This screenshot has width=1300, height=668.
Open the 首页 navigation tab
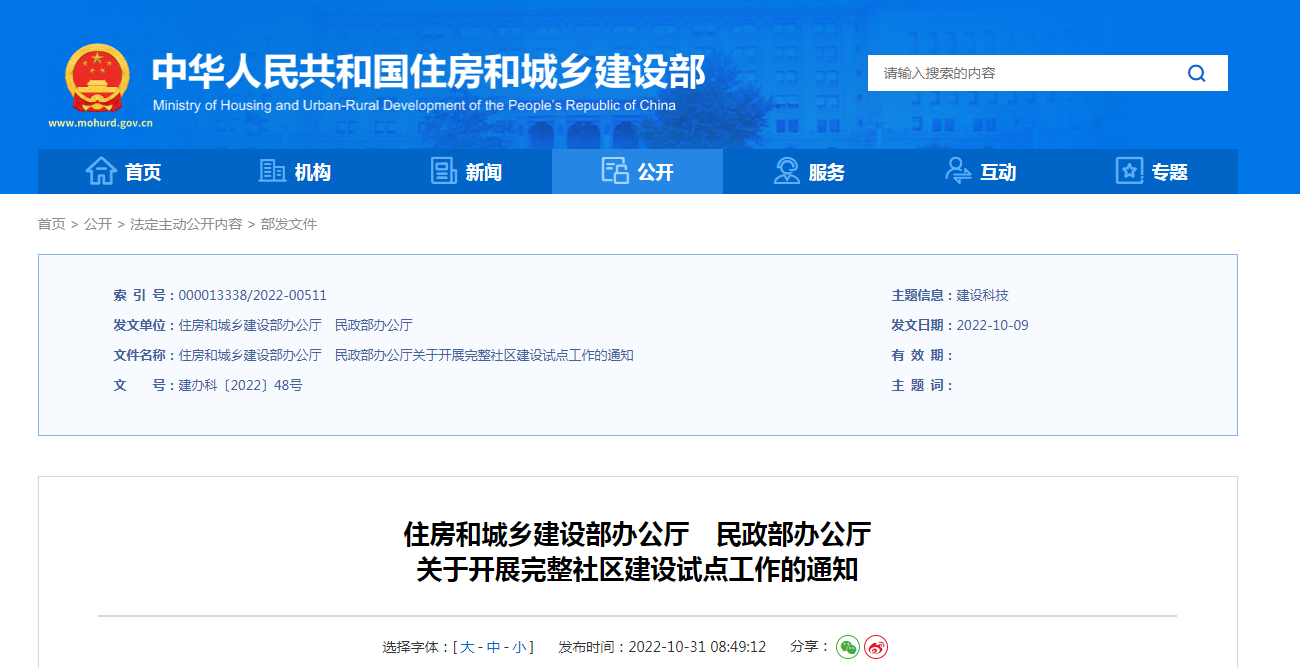pos(123,172)
